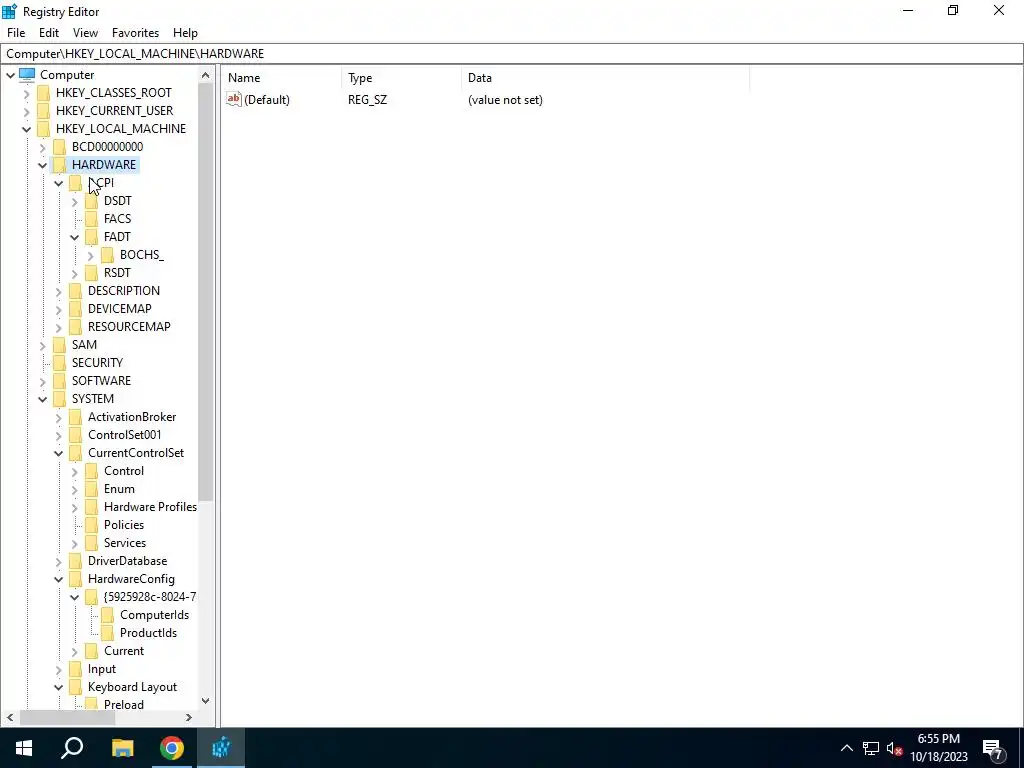Click the HKEY_LOCAL_MACHINE folder icon
The width and height of the screenshot is (1024, 768).
tap(44, 129)
